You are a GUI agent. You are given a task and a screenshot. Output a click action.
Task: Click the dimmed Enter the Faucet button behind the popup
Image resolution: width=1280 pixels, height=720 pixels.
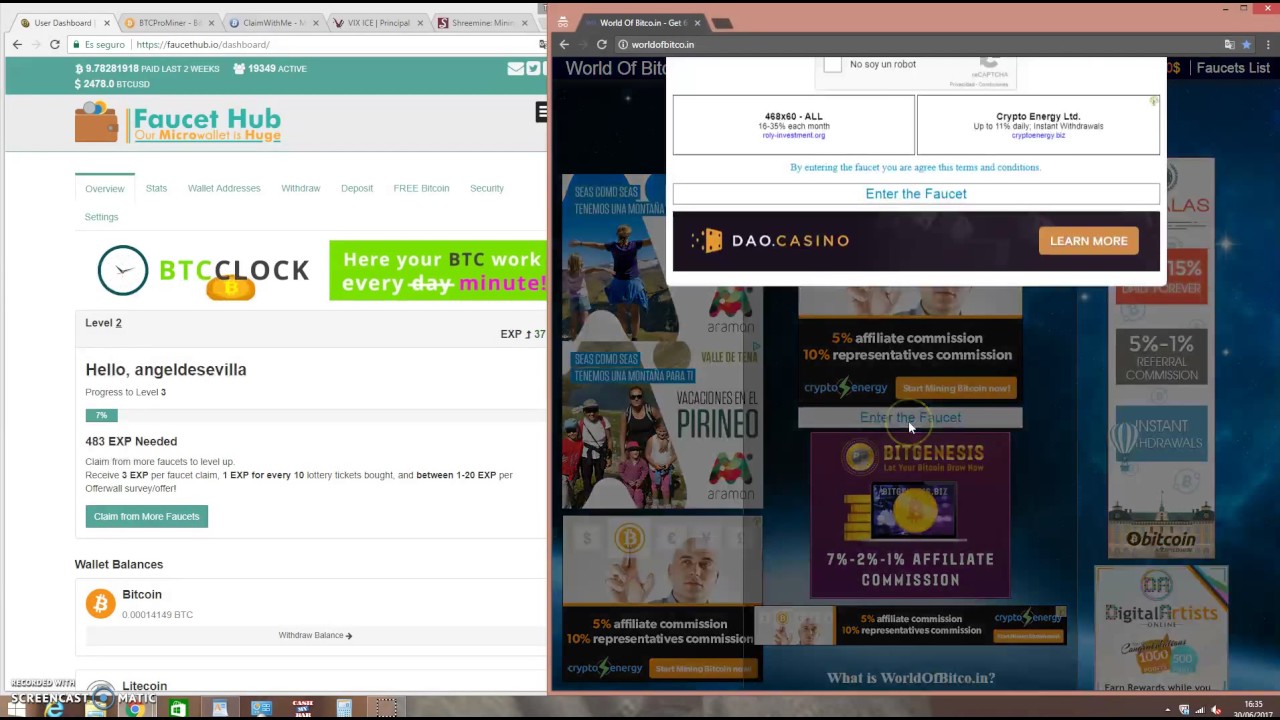pyautogui.click(x=910, y=418)
